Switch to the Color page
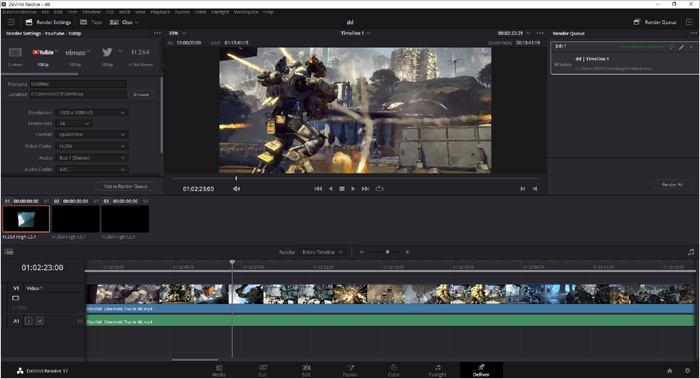The height and width of the screenshot is (379, 700). [394, 371]
